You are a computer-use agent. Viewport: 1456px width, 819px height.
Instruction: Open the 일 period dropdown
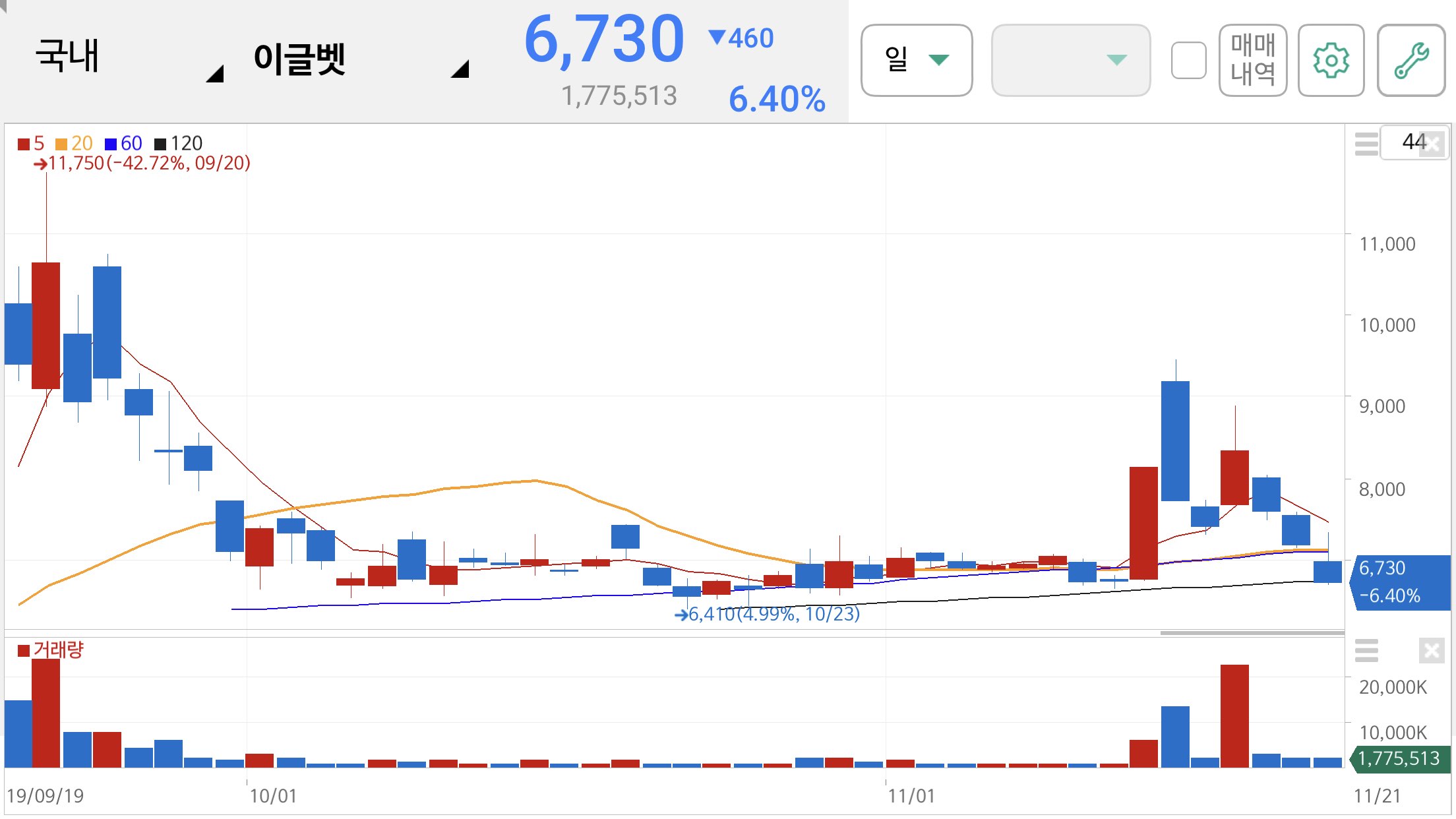coord(916,60)
